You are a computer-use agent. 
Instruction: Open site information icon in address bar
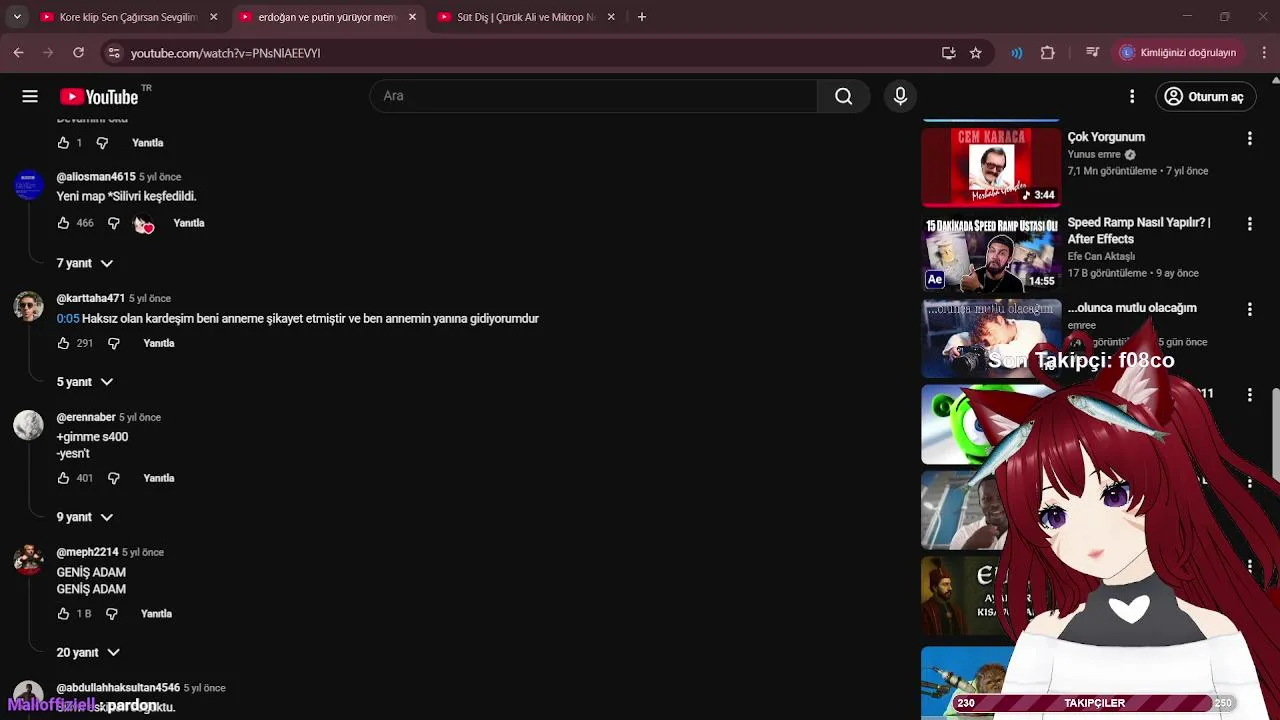point(113,53)
